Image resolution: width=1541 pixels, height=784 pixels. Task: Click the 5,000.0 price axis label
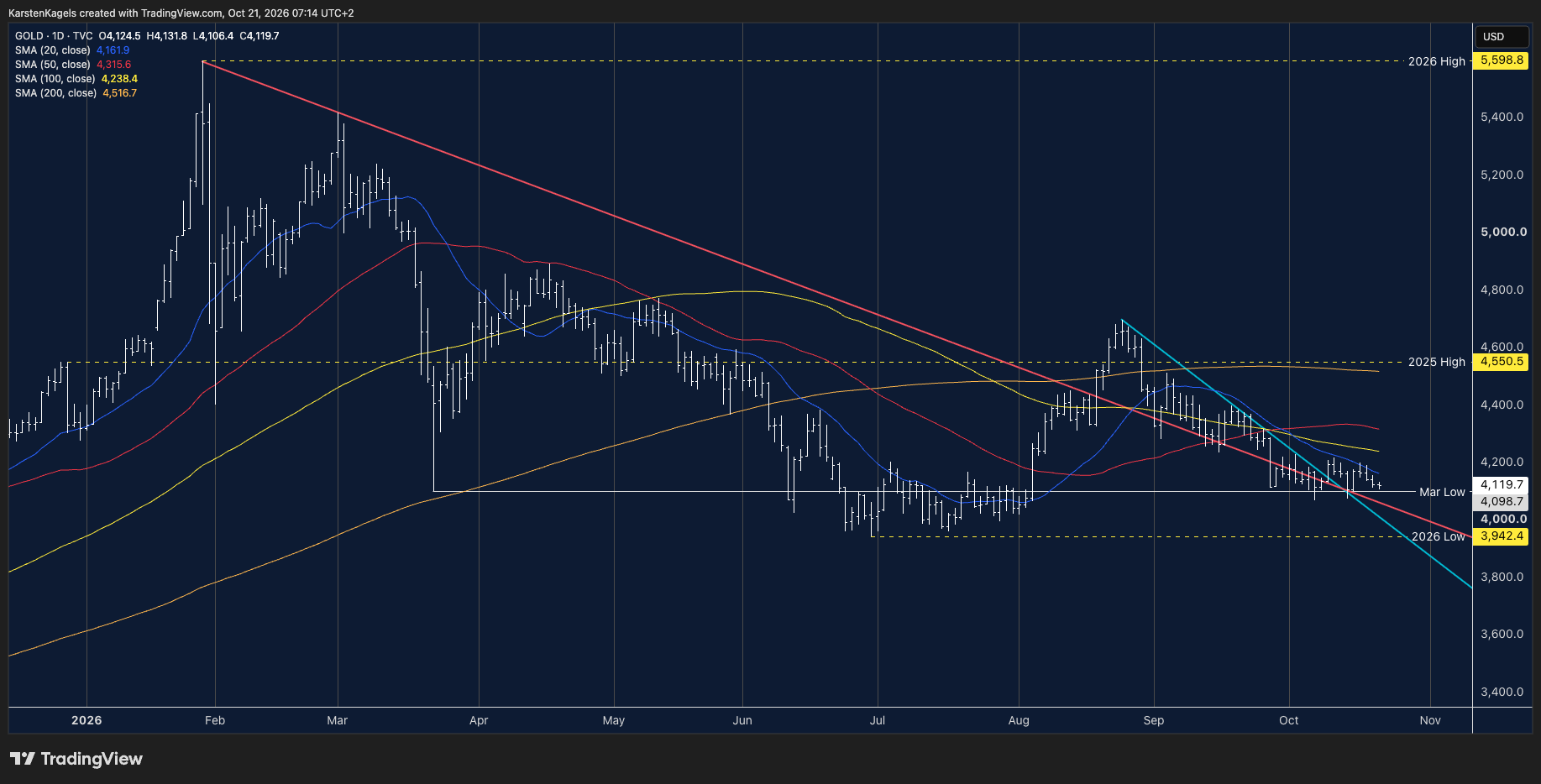pos(1503,232)
